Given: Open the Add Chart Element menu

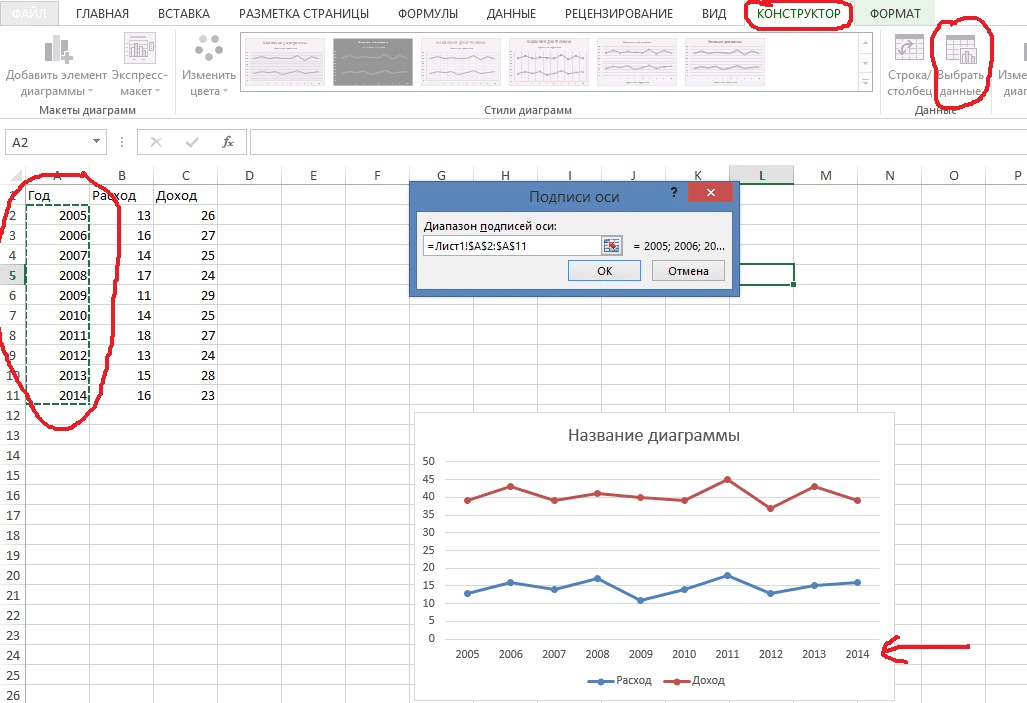Looking at the screenshot, I should 56,67.
